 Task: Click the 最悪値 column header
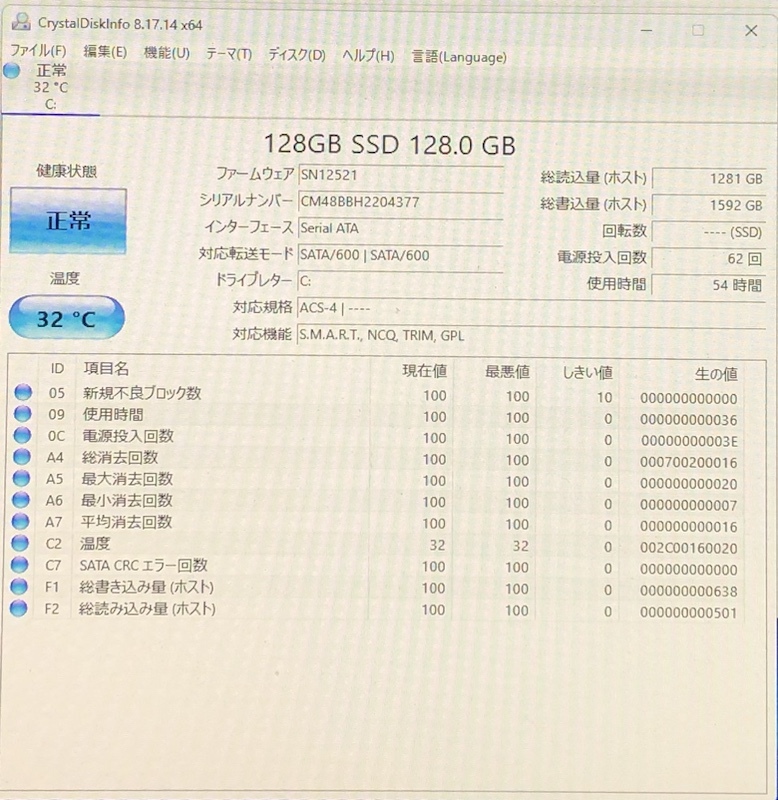point(507,372)
